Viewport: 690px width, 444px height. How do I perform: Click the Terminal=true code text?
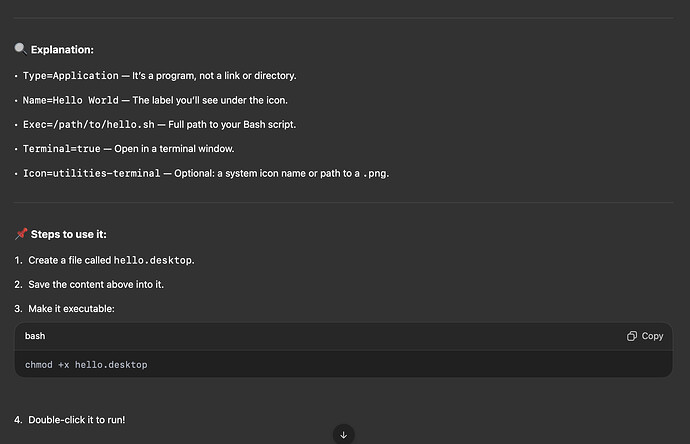click(62, 149)
